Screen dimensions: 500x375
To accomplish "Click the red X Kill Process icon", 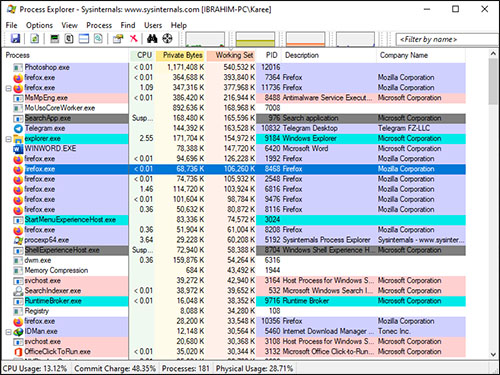I will (134, 39).
